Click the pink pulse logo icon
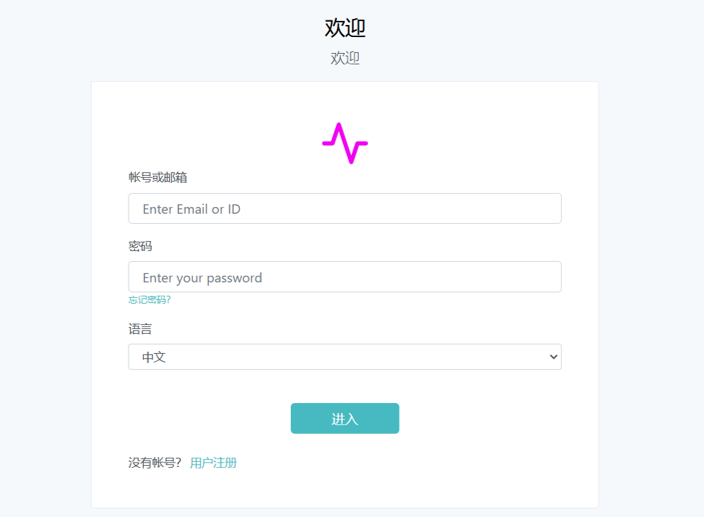This screenshot has height=517, width=704. coord(345,143)
